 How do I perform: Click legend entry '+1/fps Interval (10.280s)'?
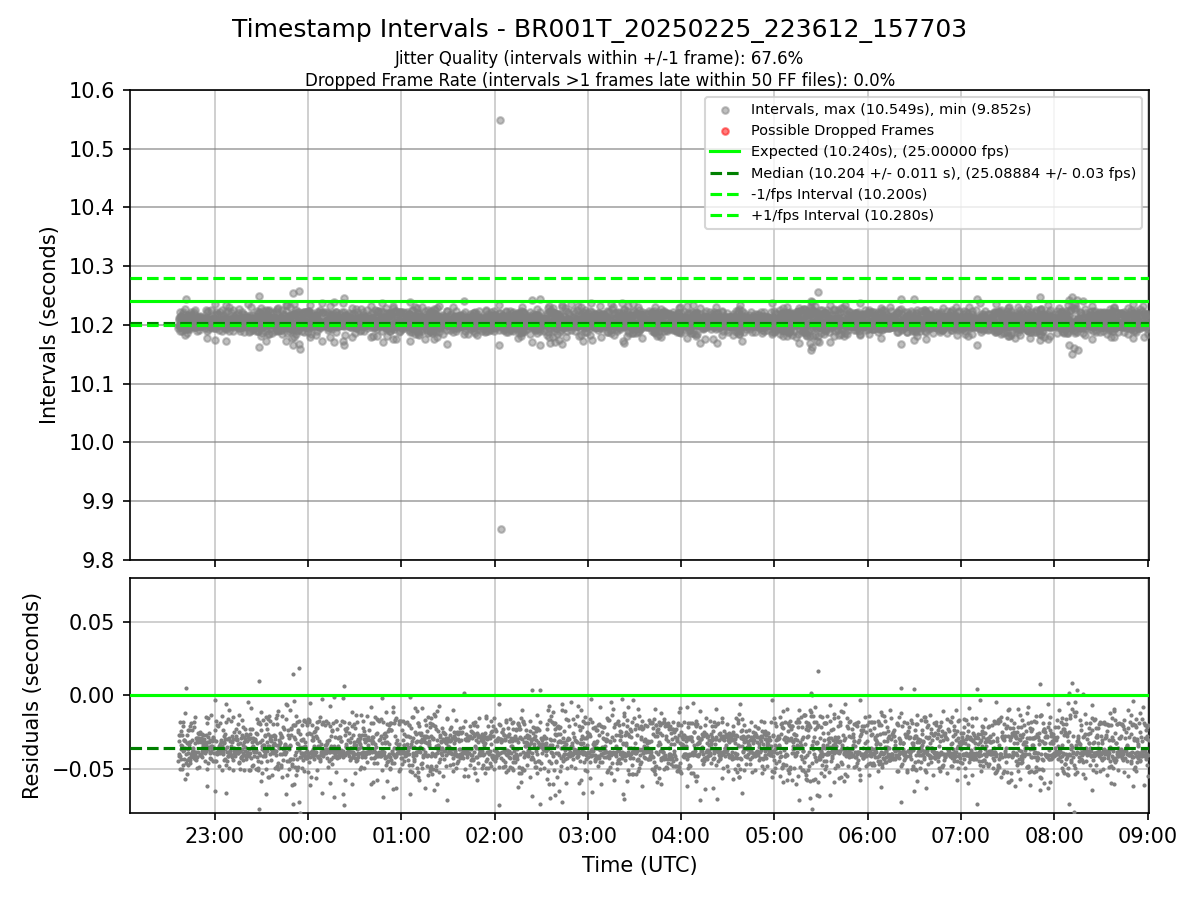842,215
